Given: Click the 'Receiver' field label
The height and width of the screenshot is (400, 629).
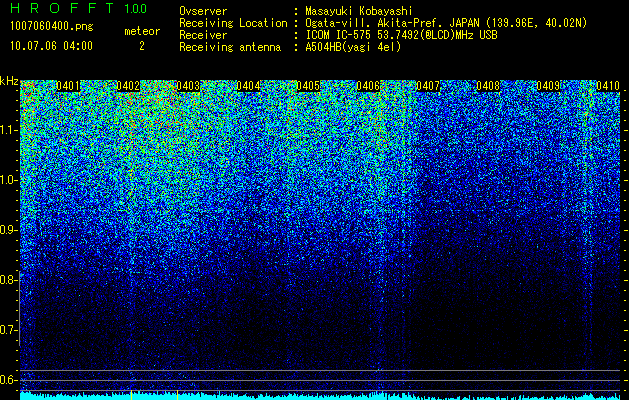Looking at the screenshot, I should click(x=203, y=35).
